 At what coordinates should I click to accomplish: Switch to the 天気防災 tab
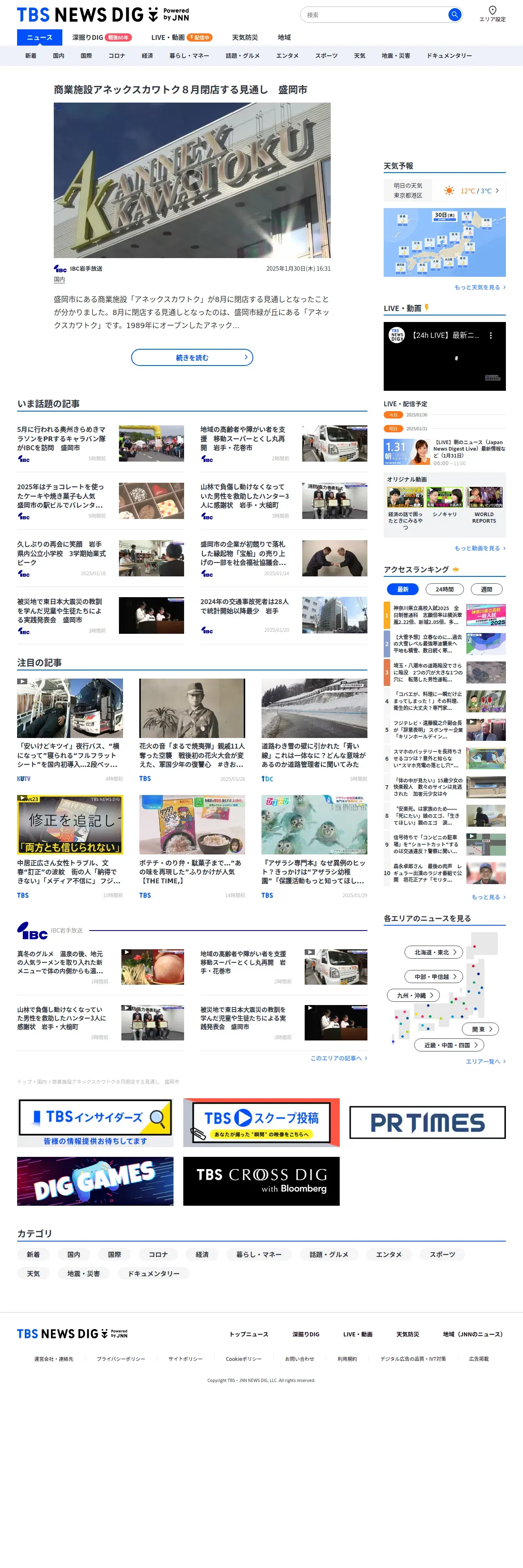[245, 37]
